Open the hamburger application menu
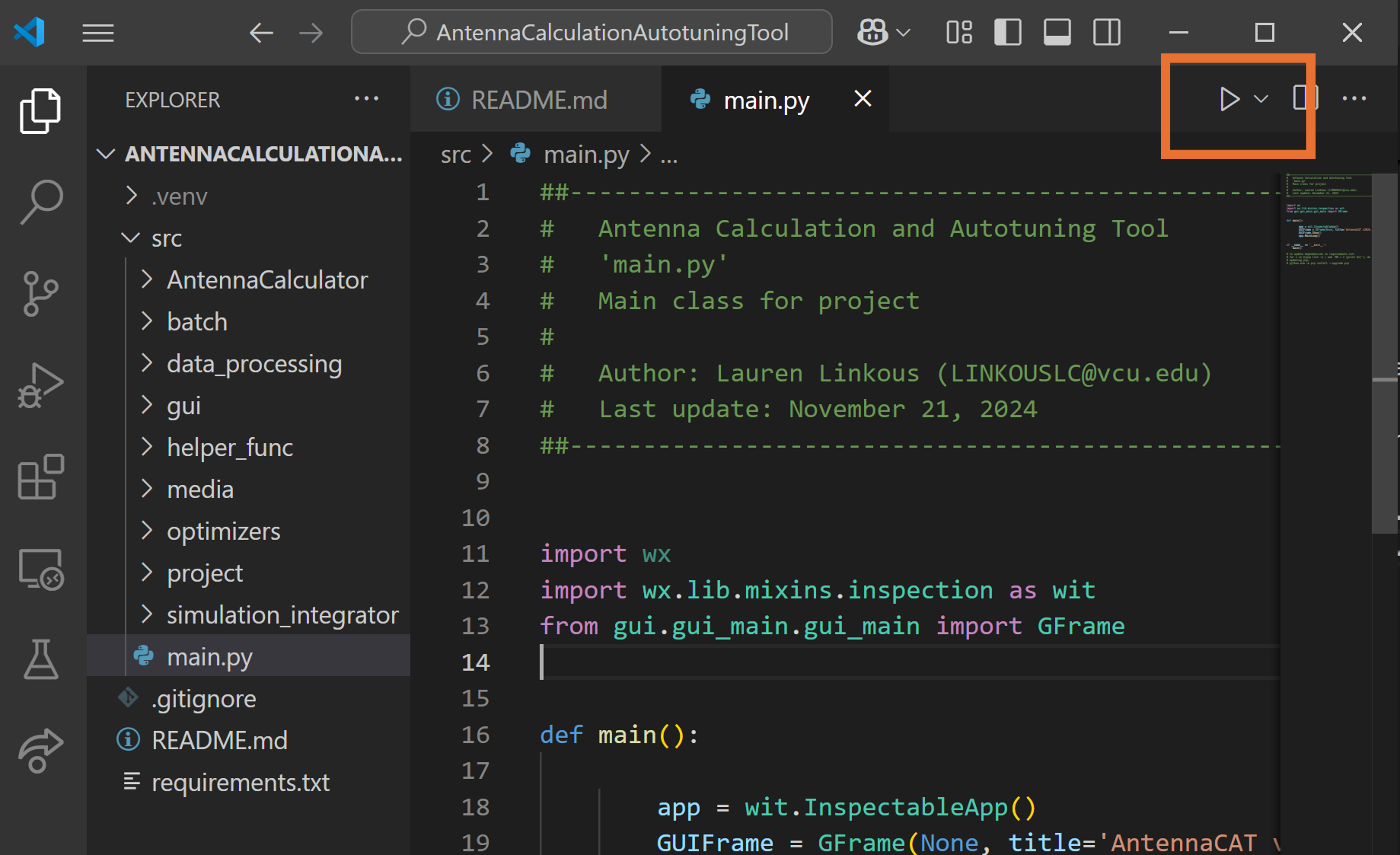The image size is (1400, 855). click(98, 33)
